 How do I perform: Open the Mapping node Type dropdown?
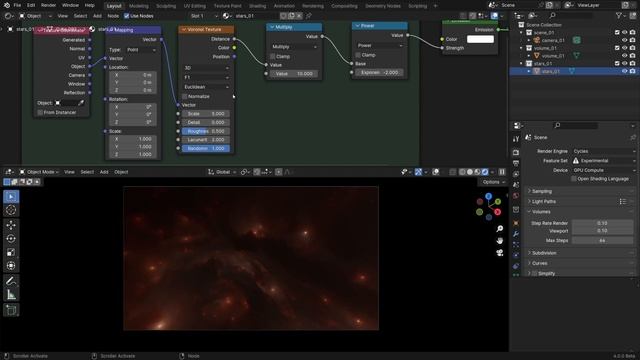click(141, 50)
